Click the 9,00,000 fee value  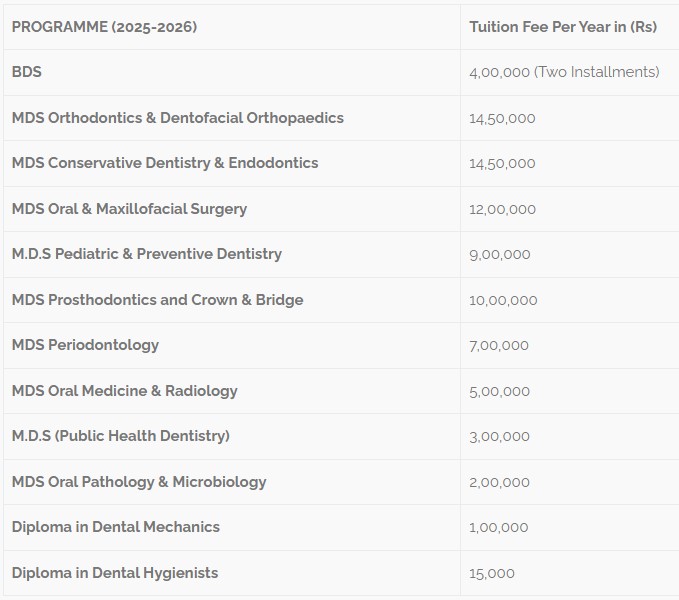tap(500, 255)
